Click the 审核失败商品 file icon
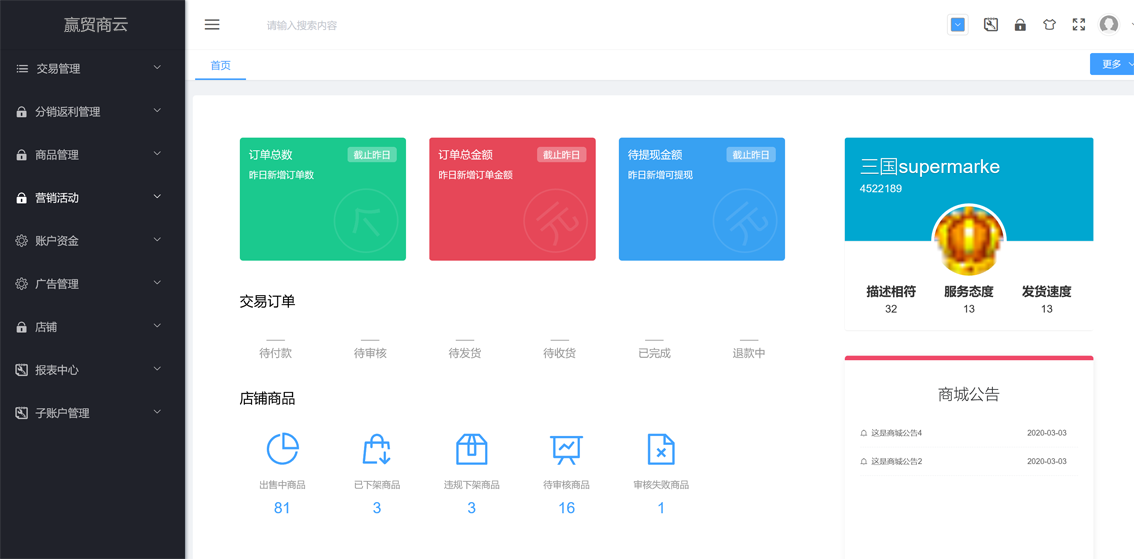The width and height of the screenshot is (1134, 559). coord(660,449)
